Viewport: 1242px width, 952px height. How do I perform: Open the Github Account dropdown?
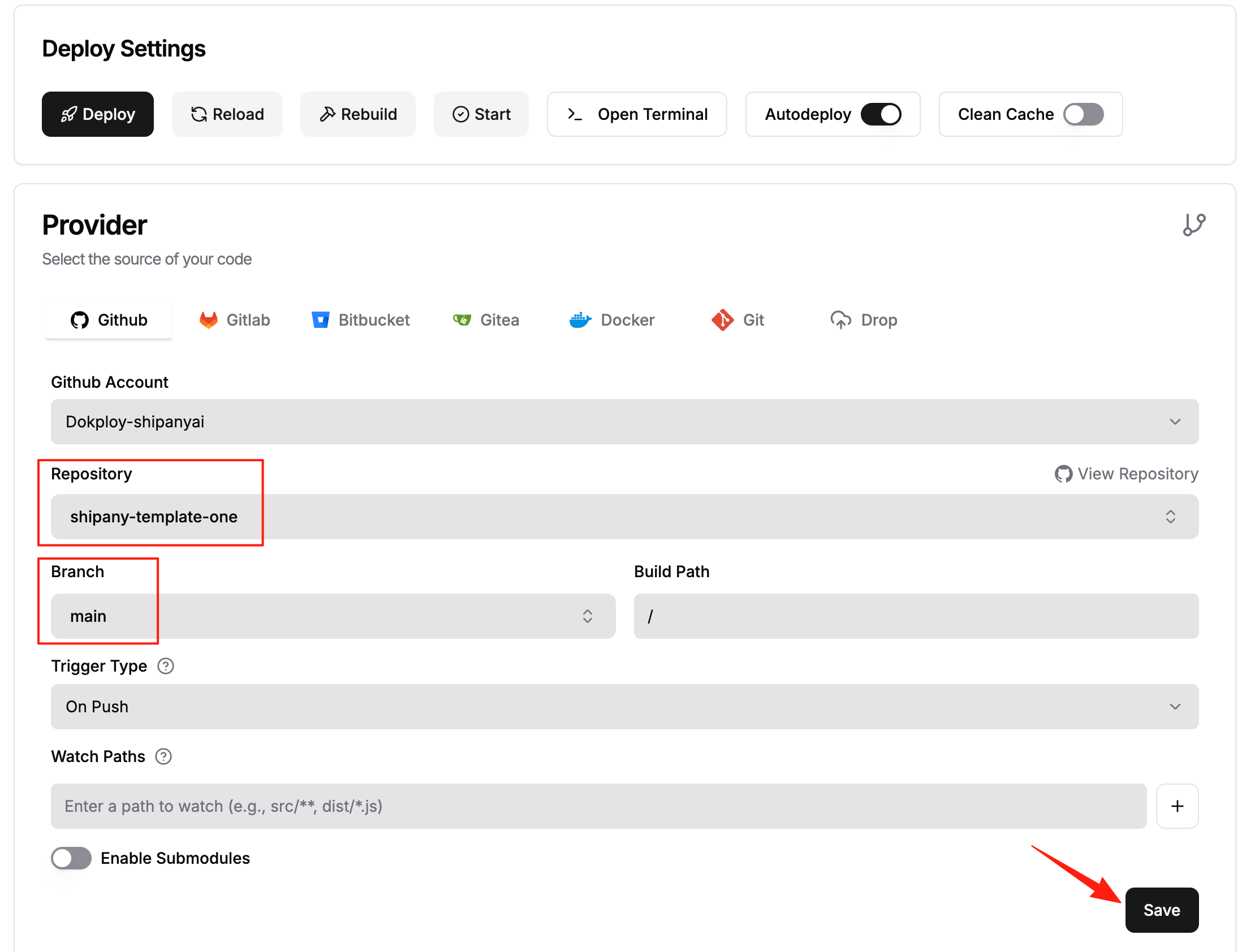[624, 422]
